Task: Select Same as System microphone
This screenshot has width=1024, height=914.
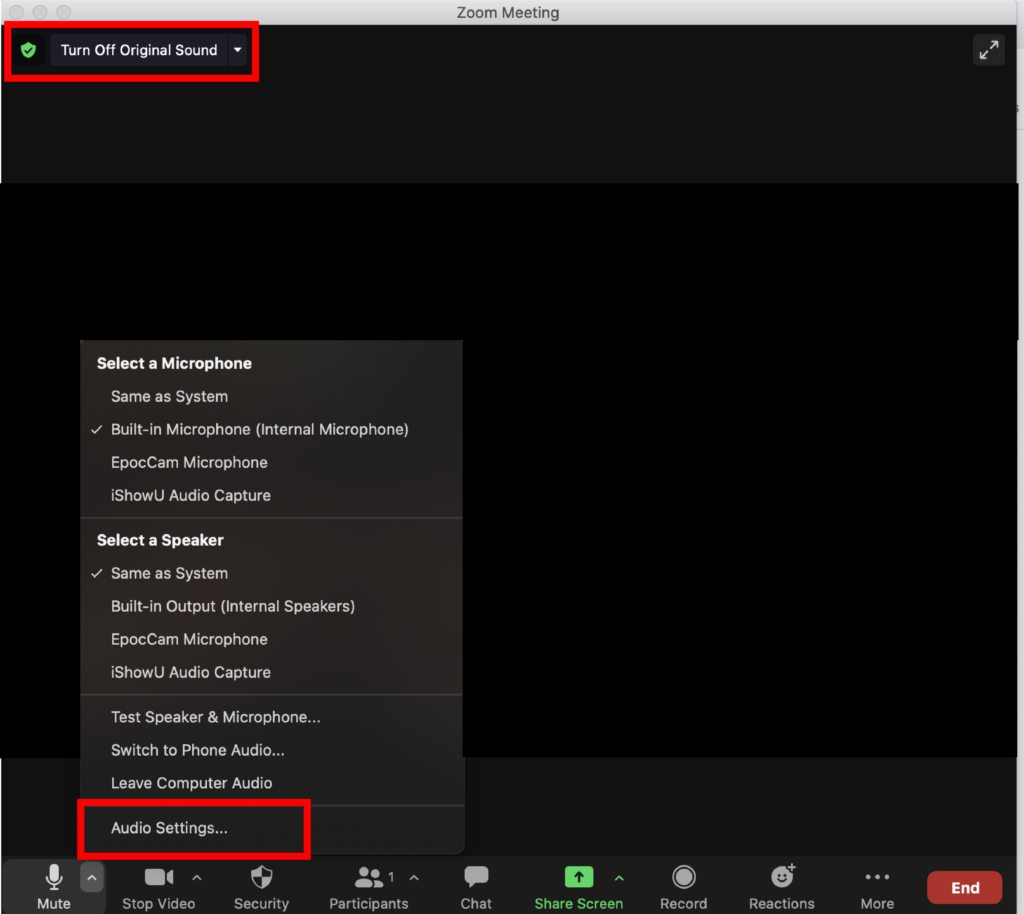Action: pos(271,396)
